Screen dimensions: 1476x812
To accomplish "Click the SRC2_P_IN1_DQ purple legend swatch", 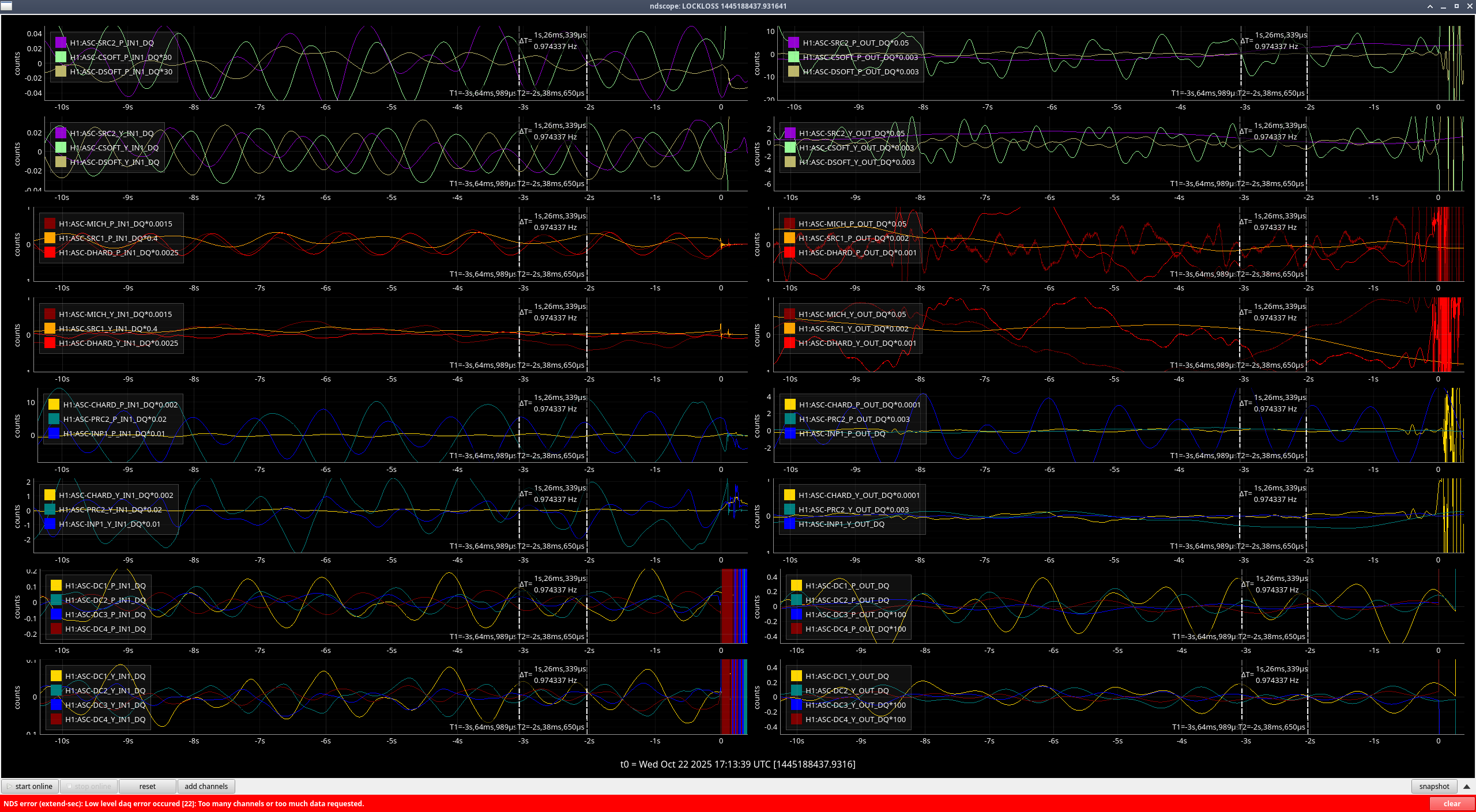I will [61, 43].
